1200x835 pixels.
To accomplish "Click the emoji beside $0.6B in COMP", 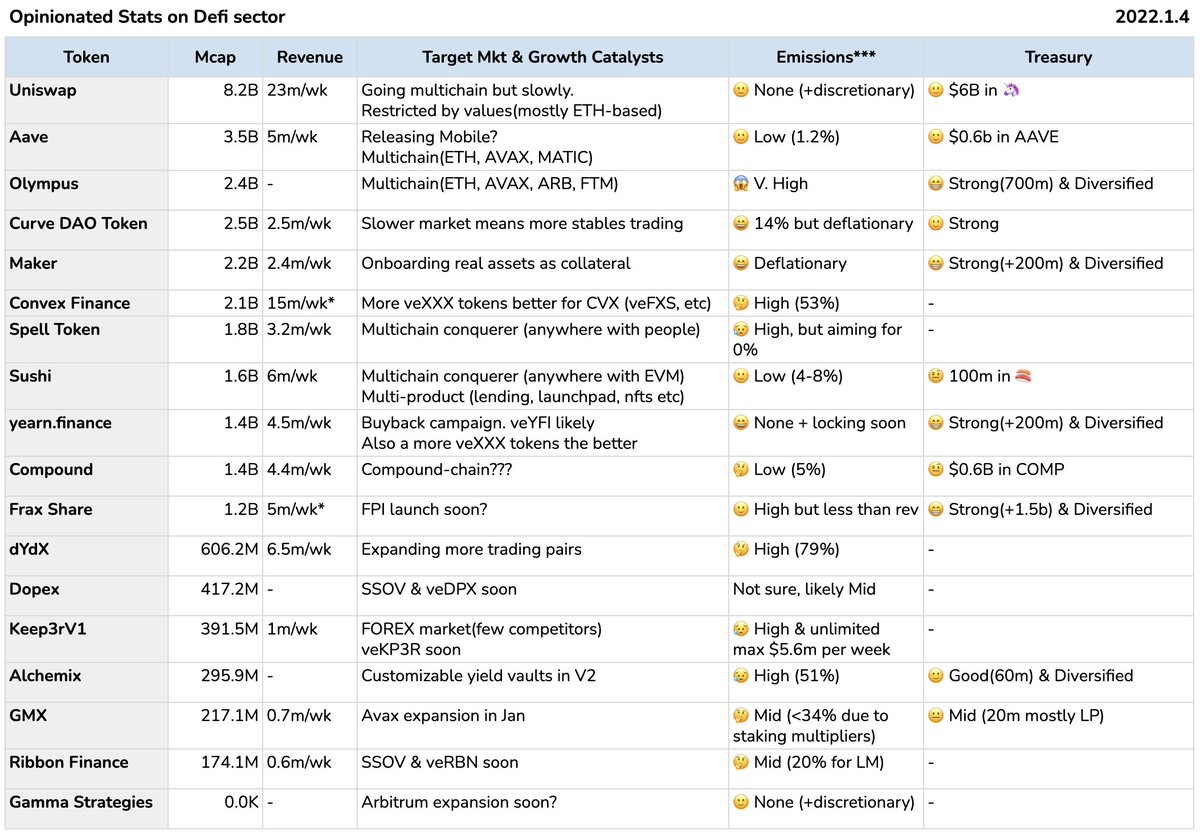I will pos(937,470).
